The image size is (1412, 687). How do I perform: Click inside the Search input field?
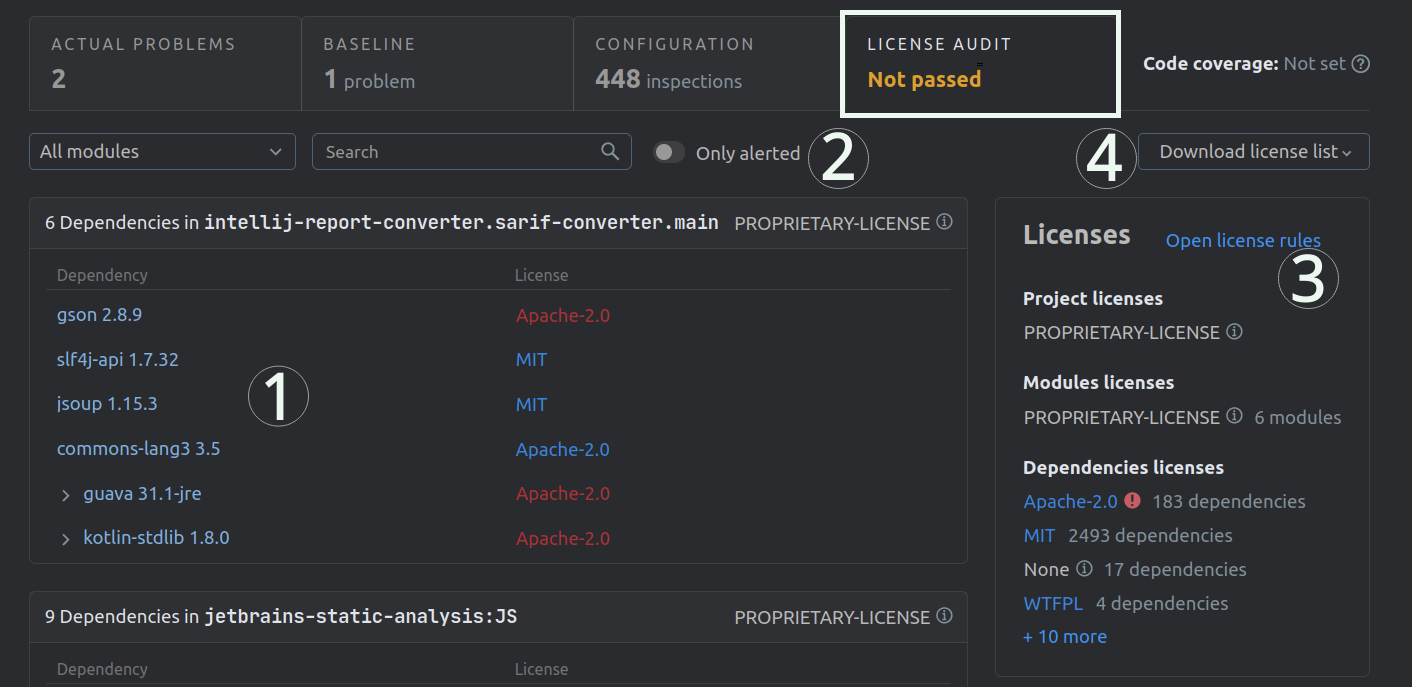[x=450, y=151]
